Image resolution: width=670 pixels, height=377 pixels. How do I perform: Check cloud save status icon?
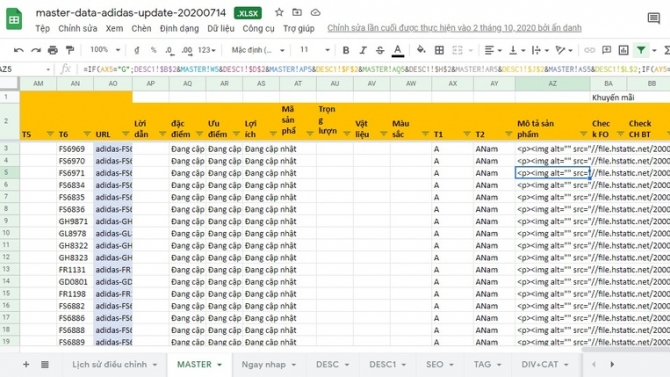[315, 12]
